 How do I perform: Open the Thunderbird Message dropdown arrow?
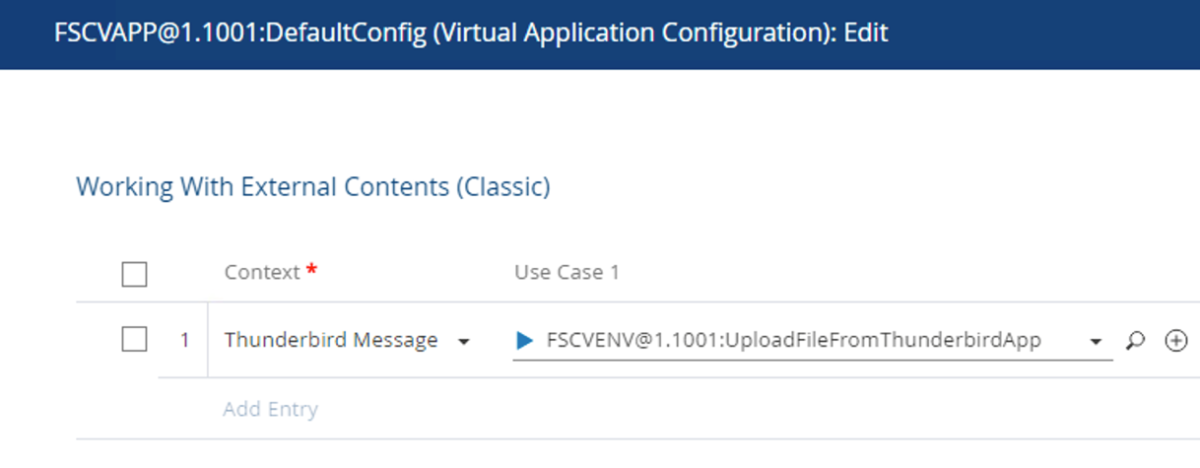tap(463, 342)
